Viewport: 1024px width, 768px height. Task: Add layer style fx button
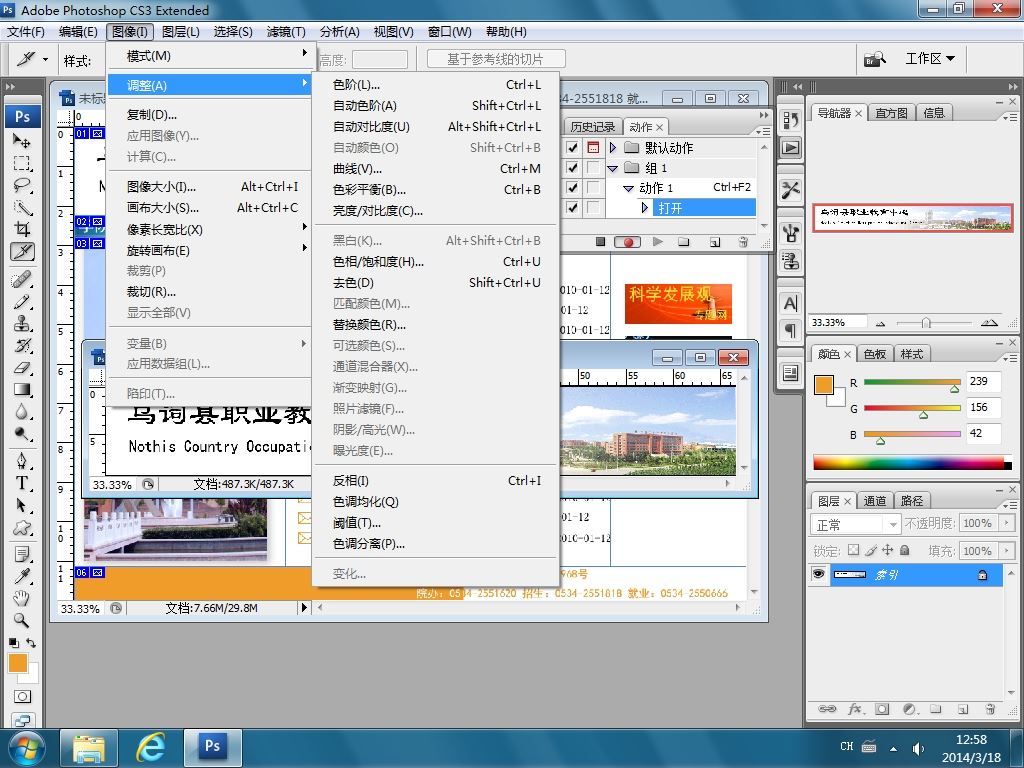coord(855,709)
